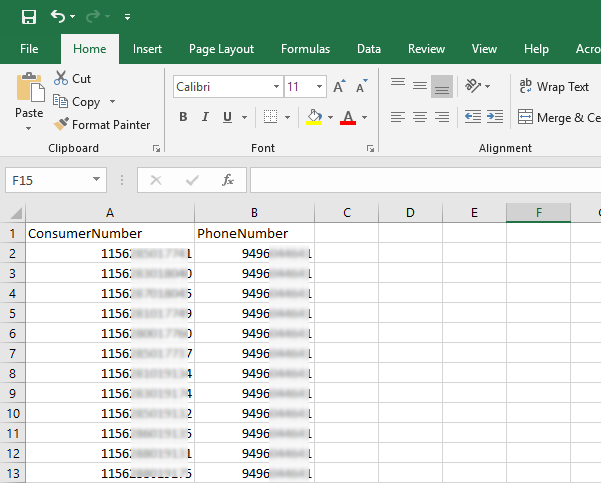This screenshot has width=601, height=483.
Task: Click the Copy button
Action: tap(76, 102)
